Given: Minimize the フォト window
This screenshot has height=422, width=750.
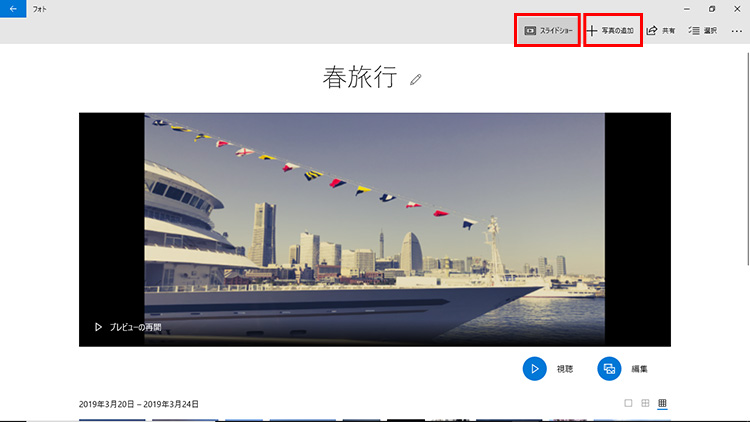Looking at the screenshot, I should (687, 9).
